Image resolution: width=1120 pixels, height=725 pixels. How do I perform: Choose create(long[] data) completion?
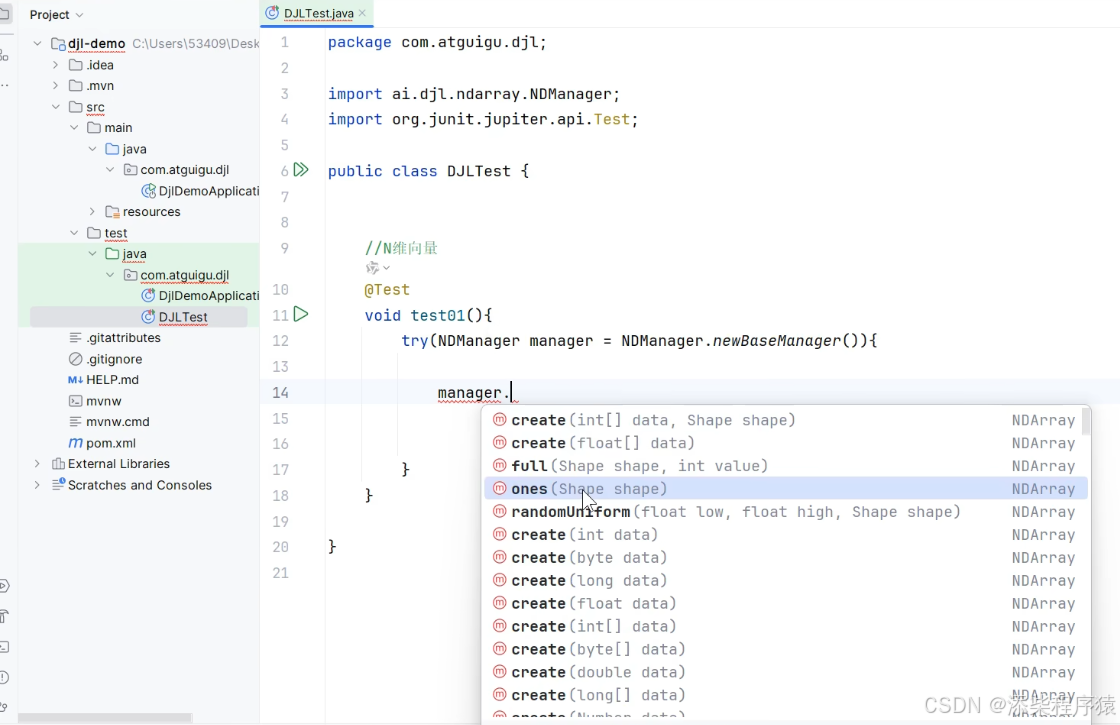point(786,694)
